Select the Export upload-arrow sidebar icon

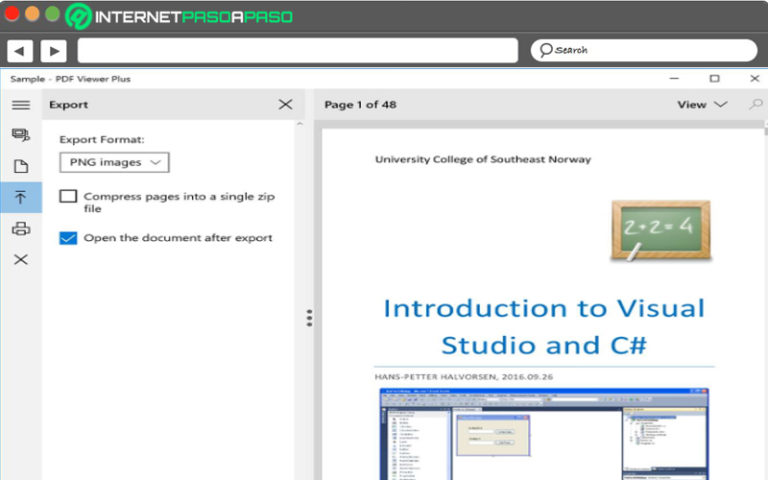point(20,197)
